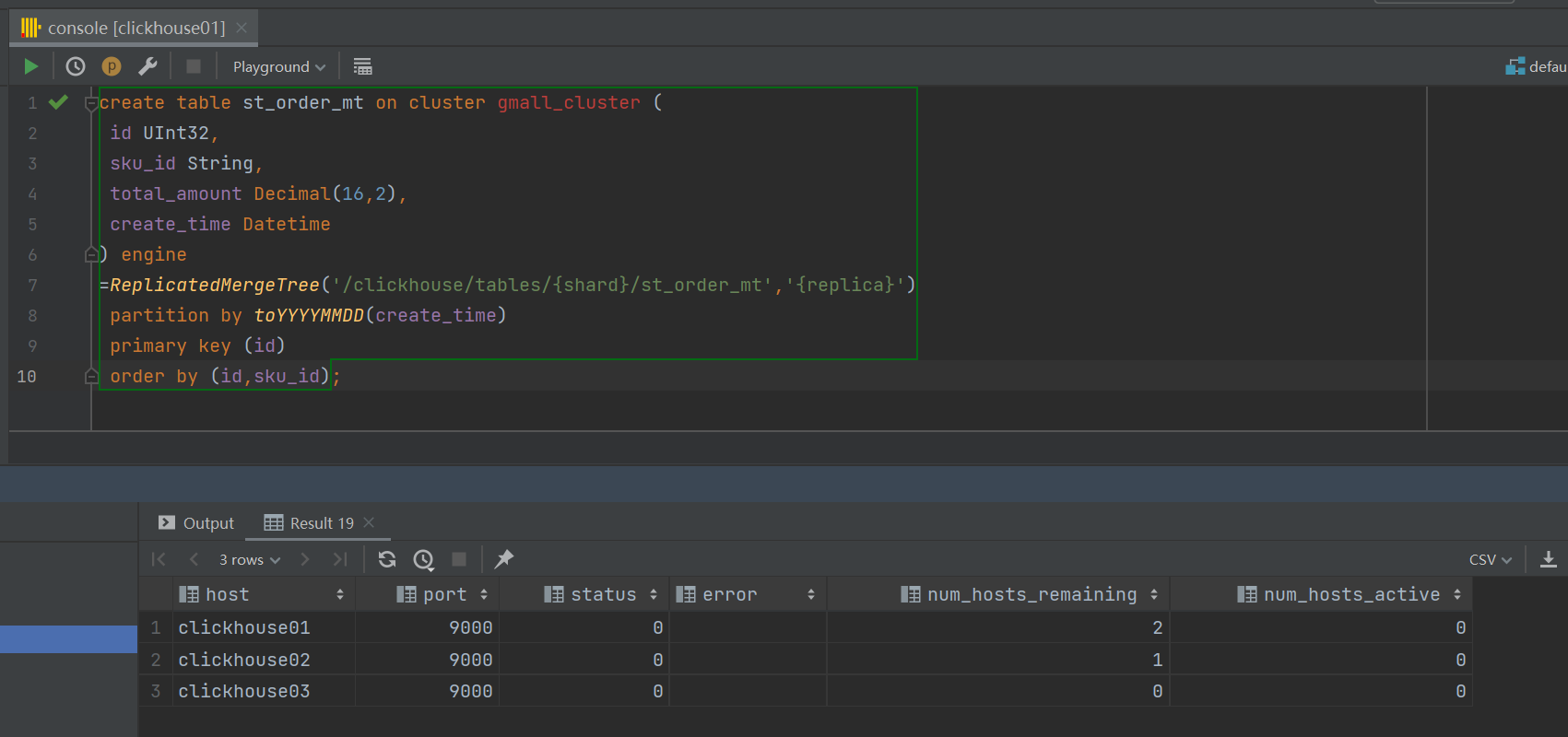1568x737 pixels.
Task: Open the Playground session mode dropdown
Action: (278, 66)
